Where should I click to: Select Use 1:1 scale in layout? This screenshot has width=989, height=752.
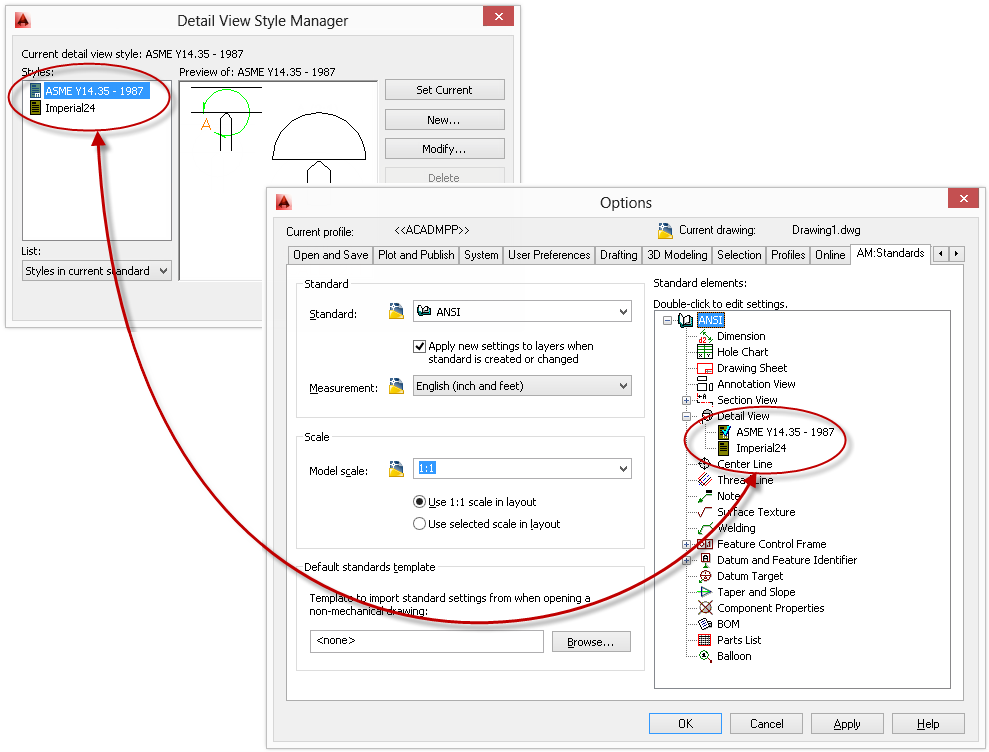[419, 502]
